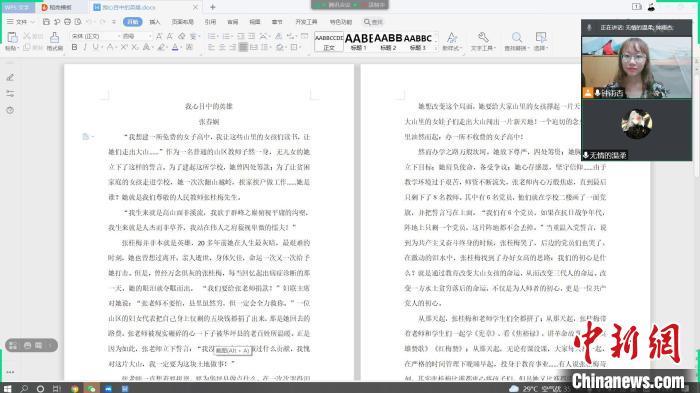
Task: Apply the 标题 3 heading style
Action: click(x=418, y=42)
